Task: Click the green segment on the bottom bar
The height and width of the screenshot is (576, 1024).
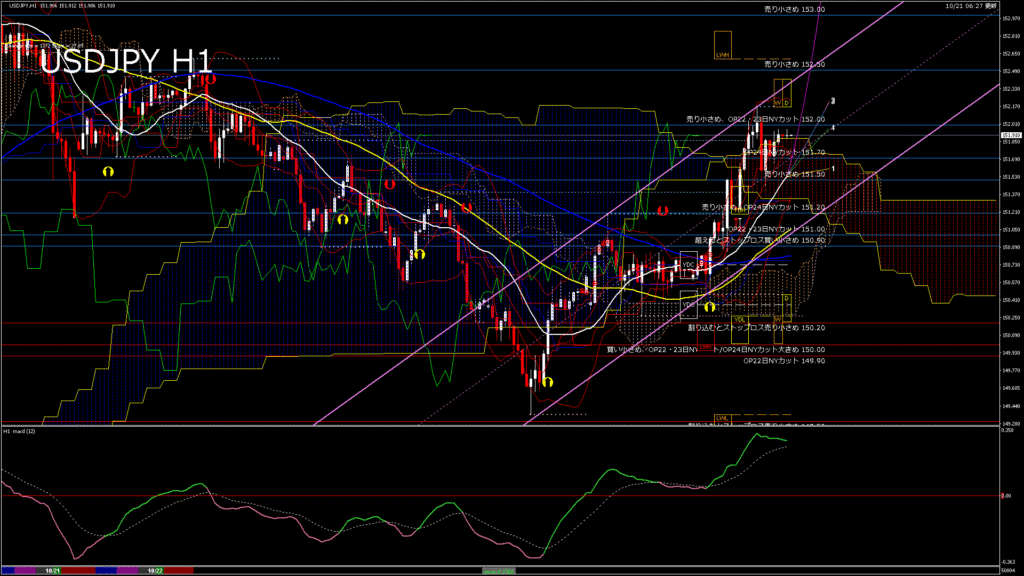Action: pyautogui.click(x=499, y=570)
